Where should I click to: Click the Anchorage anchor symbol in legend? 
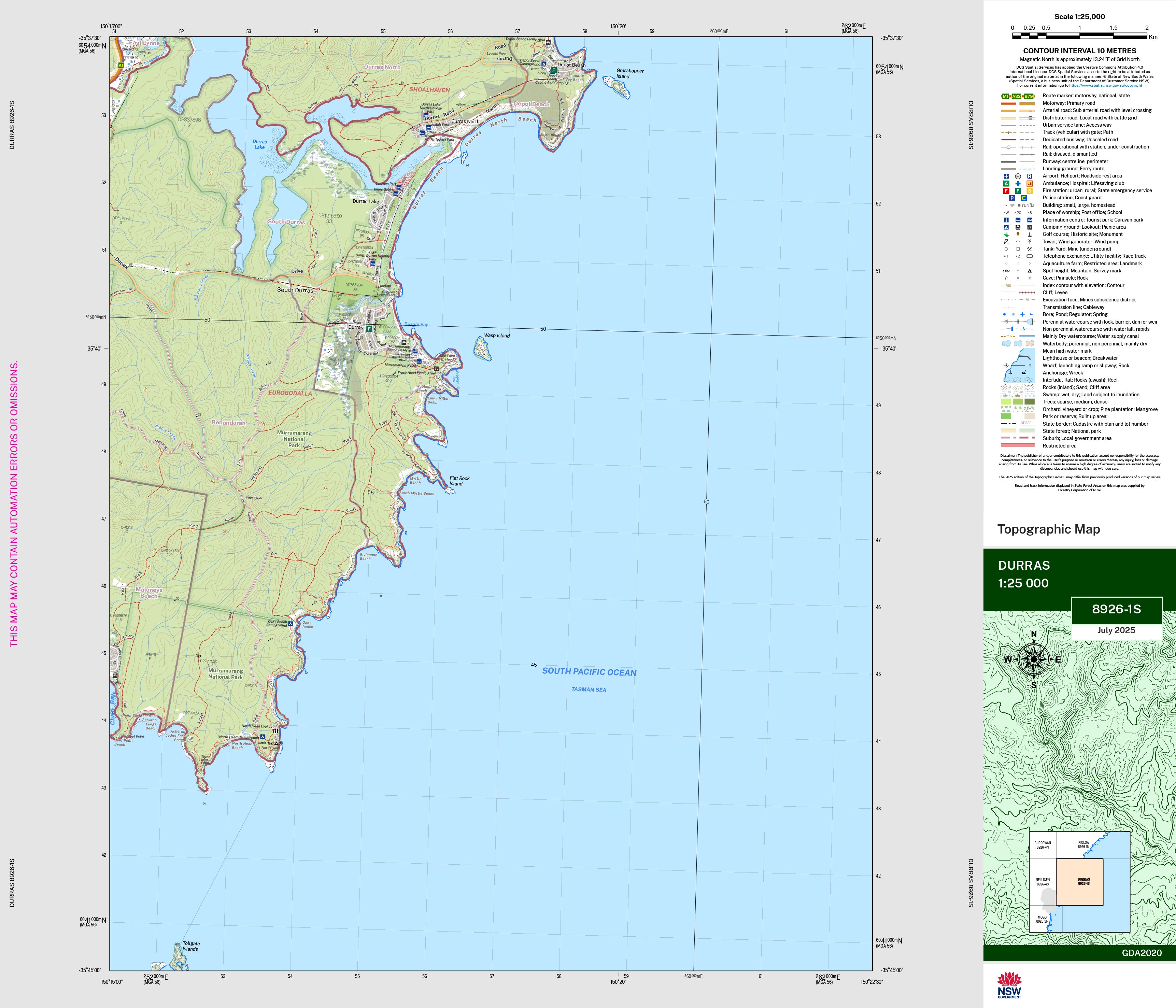[x=1010, y=373]
